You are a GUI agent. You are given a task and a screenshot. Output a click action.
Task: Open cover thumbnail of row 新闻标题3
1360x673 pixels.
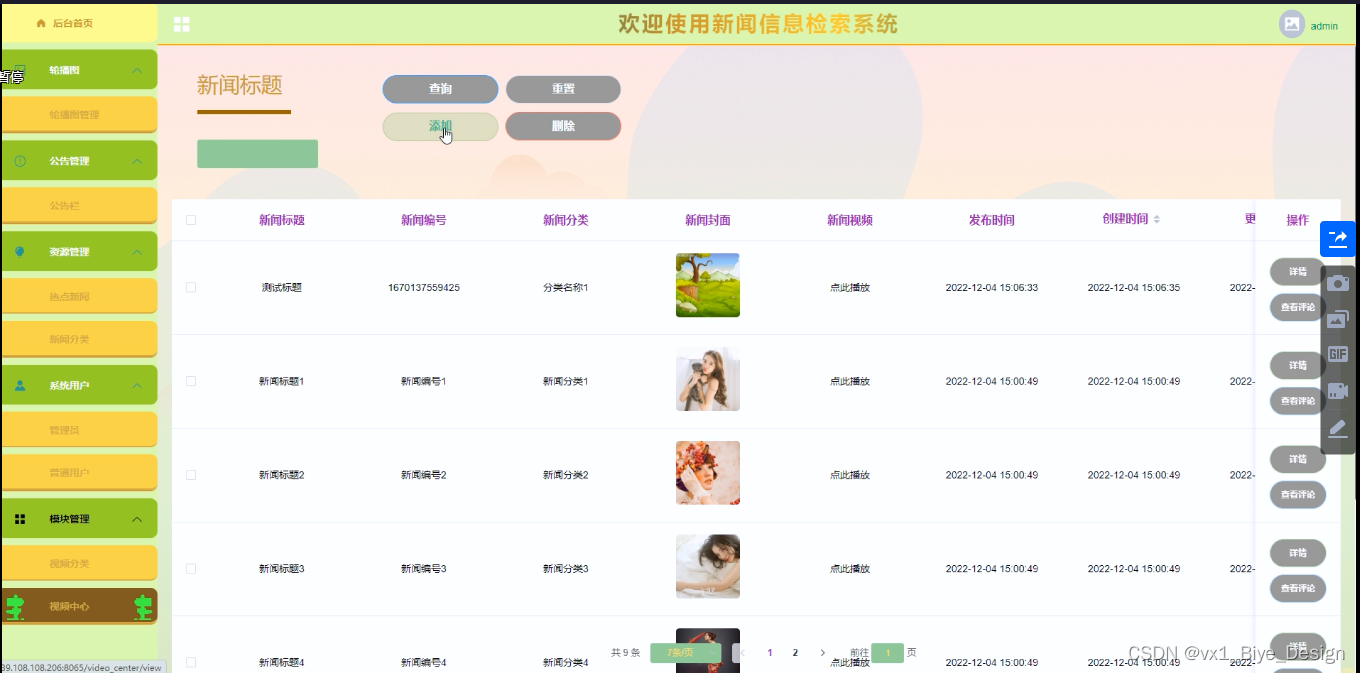(x=708, y=566)
